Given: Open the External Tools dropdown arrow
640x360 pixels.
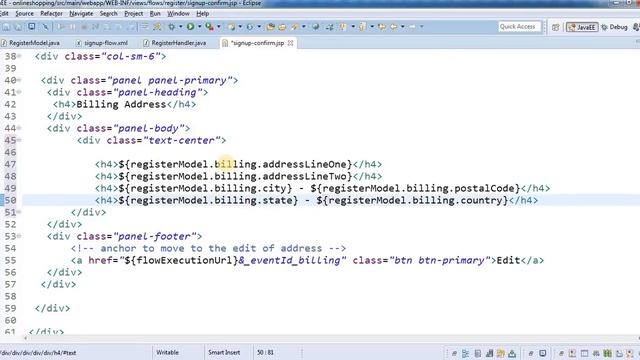Looking at the screenshot, I should tap(218, 27).
